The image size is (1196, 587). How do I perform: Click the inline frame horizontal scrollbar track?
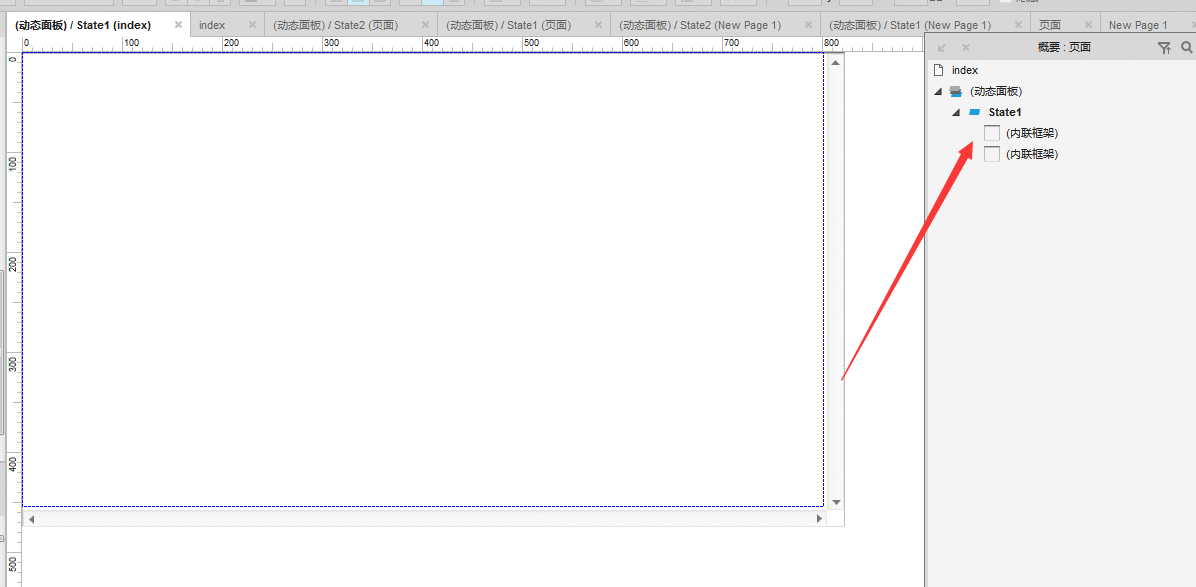point(425,518)
